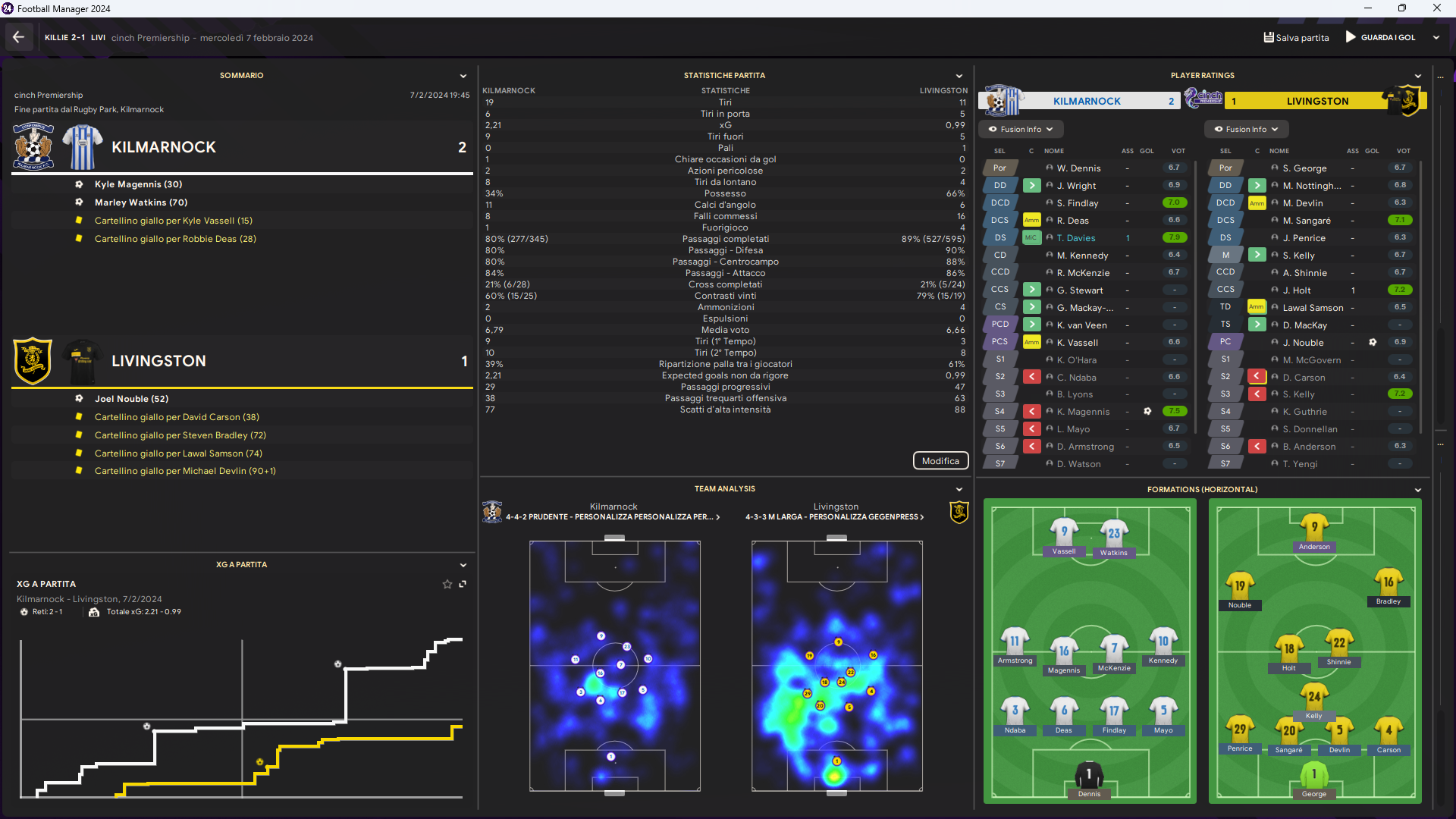Screen dimensions: 1456x819
Task: Click T. Davies MiC man-of-match icon
Action: pyautogui.click(x=1031, y=238)
